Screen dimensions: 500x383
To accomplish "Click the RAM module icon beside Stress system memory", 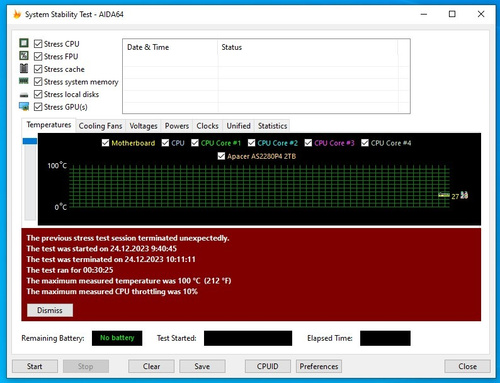I will 24,81.
